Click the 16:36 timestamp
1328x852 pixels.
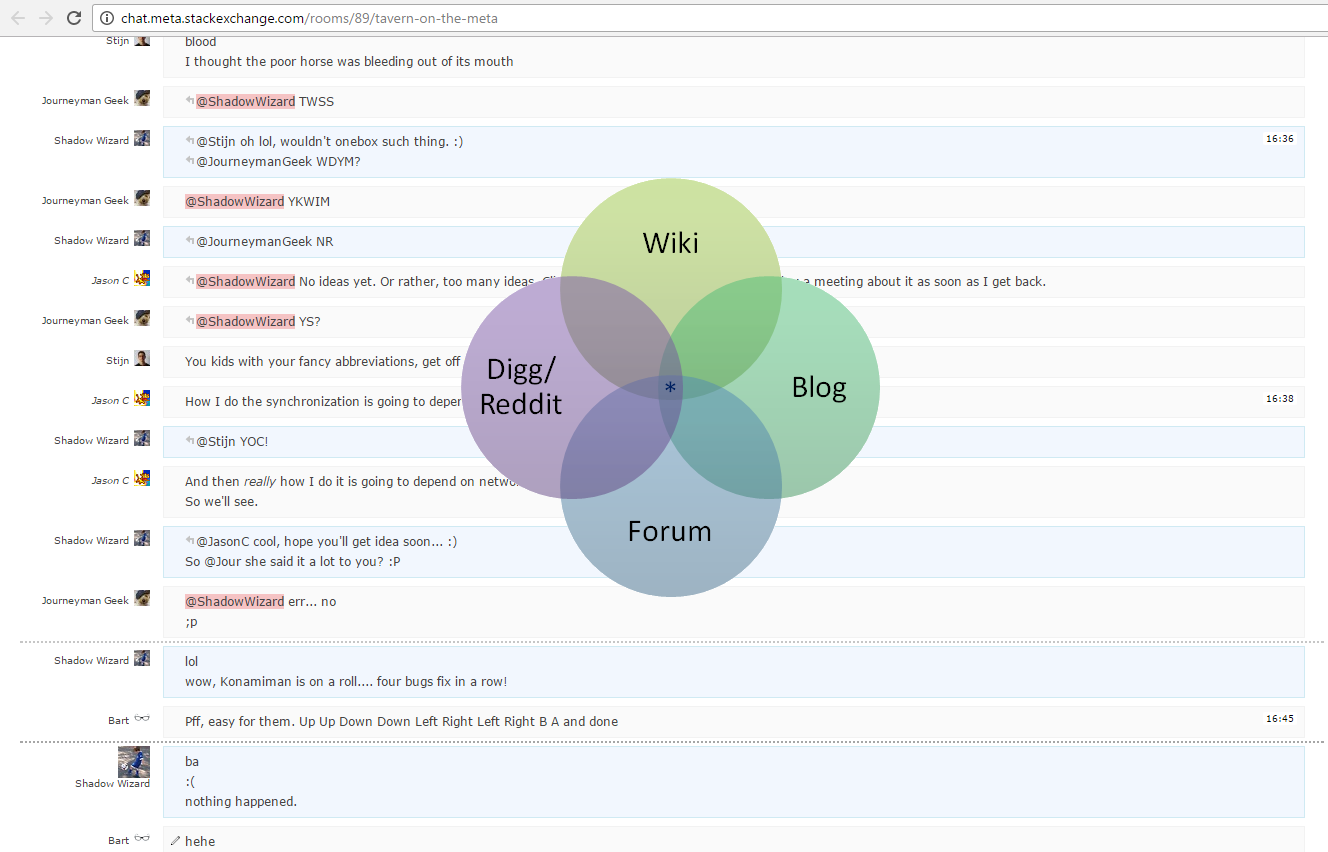coord(1279,139)
